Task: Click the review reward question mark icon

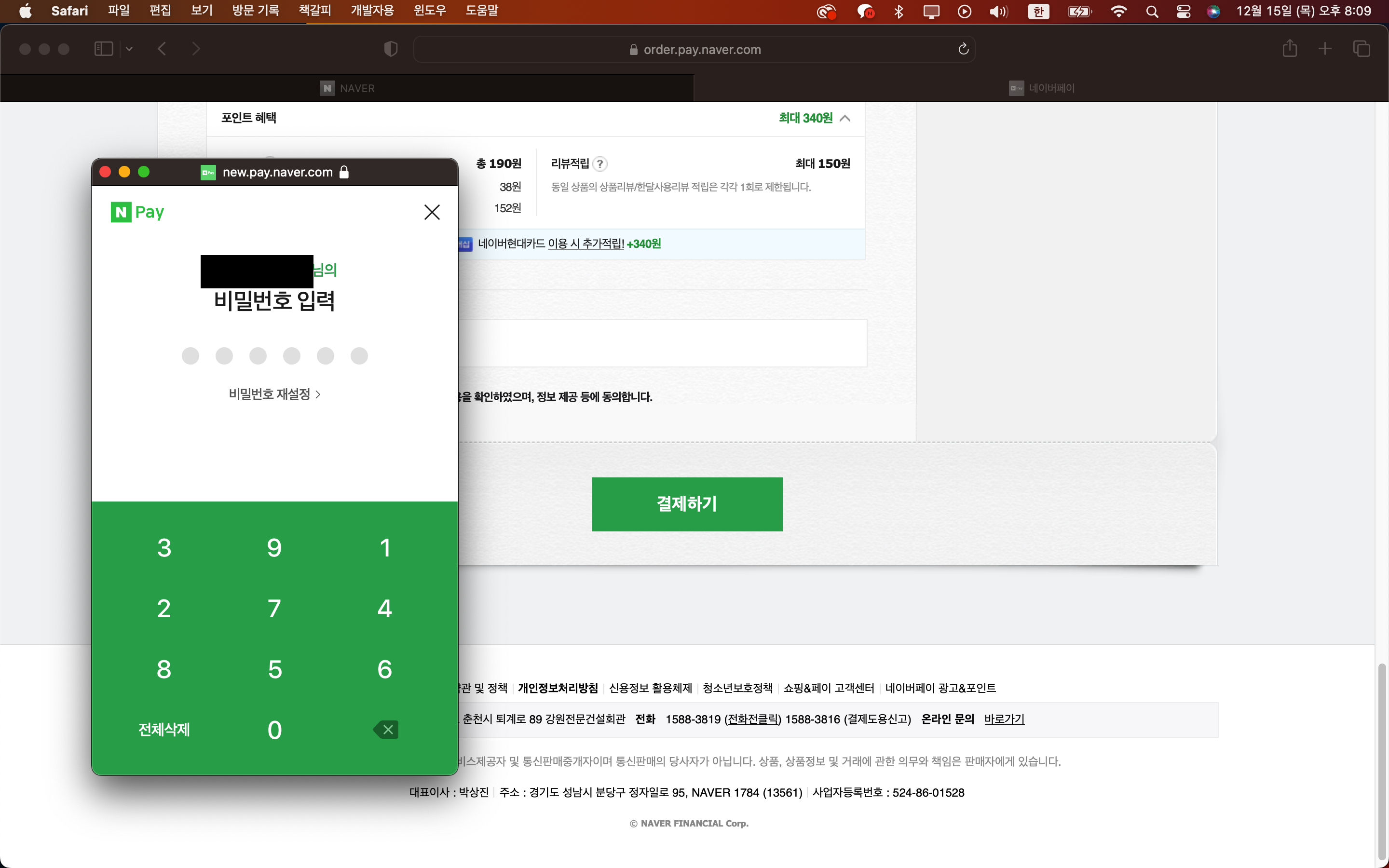Action: point(600,164)
